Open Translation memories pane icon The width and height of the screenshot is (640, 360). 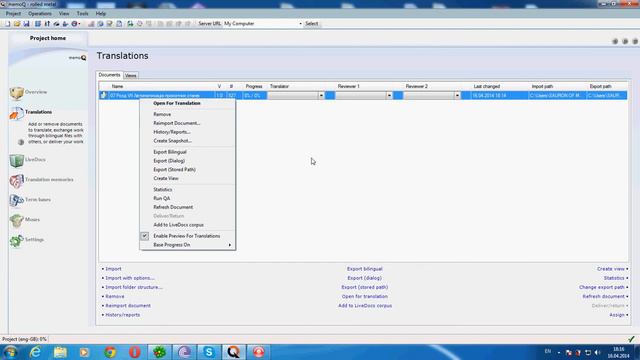(x=16, y=180)
